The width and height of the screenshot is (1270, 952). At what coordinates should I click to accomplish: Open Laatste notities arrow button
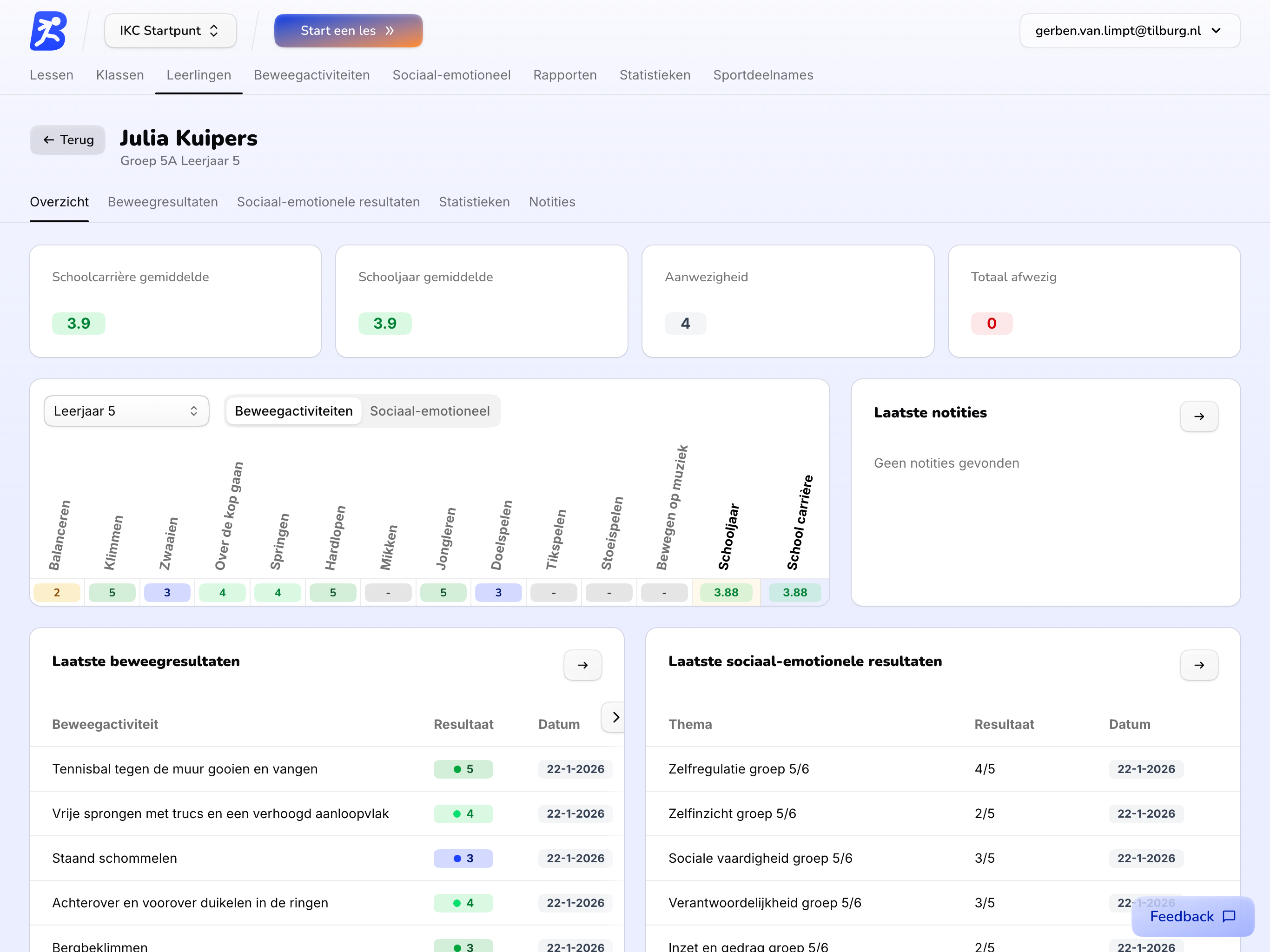point(1198,416)
